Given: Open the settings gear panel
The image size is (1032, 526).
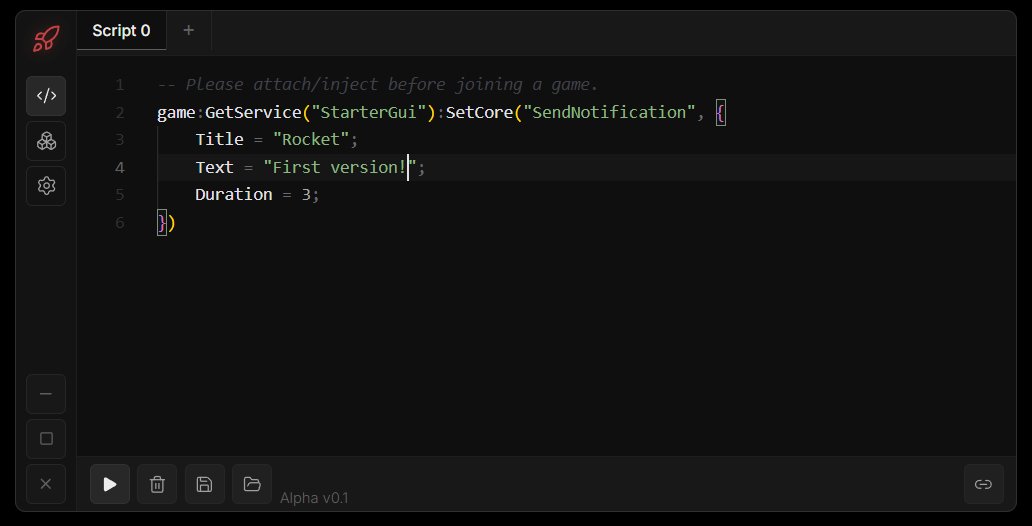Looking at the screenshot, I should click(46, 186).
